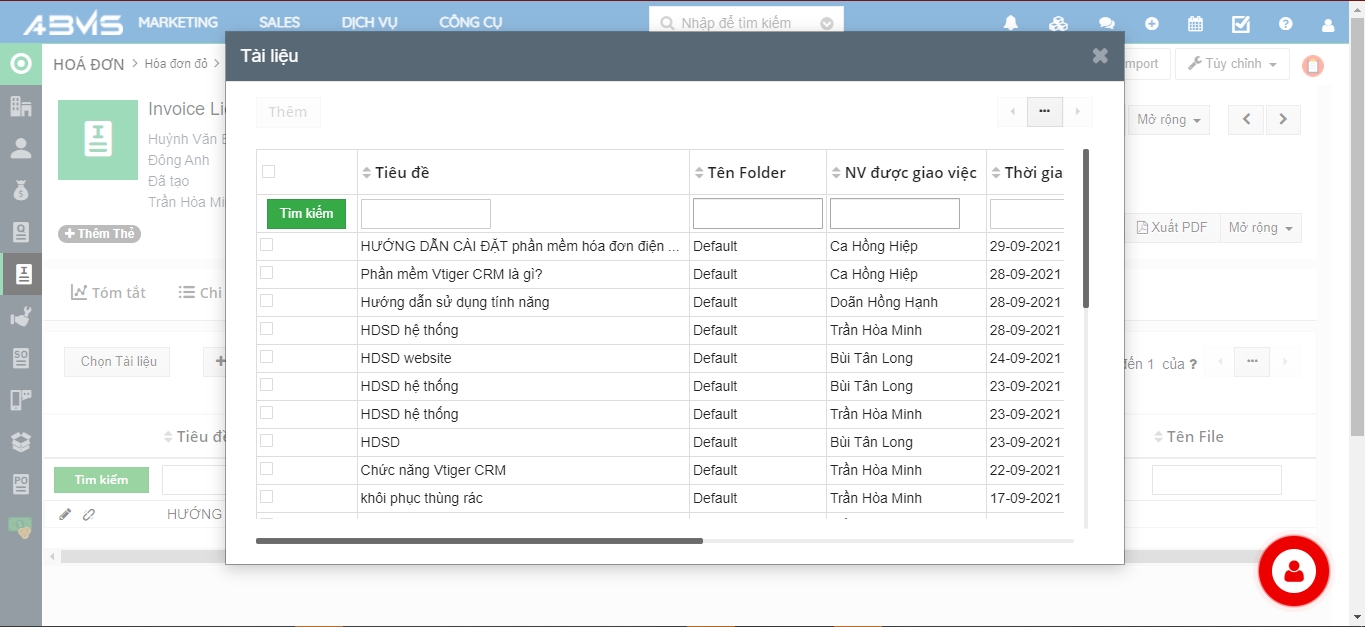
Task: Open the chat messages icon
Action: pos(1106,24)
